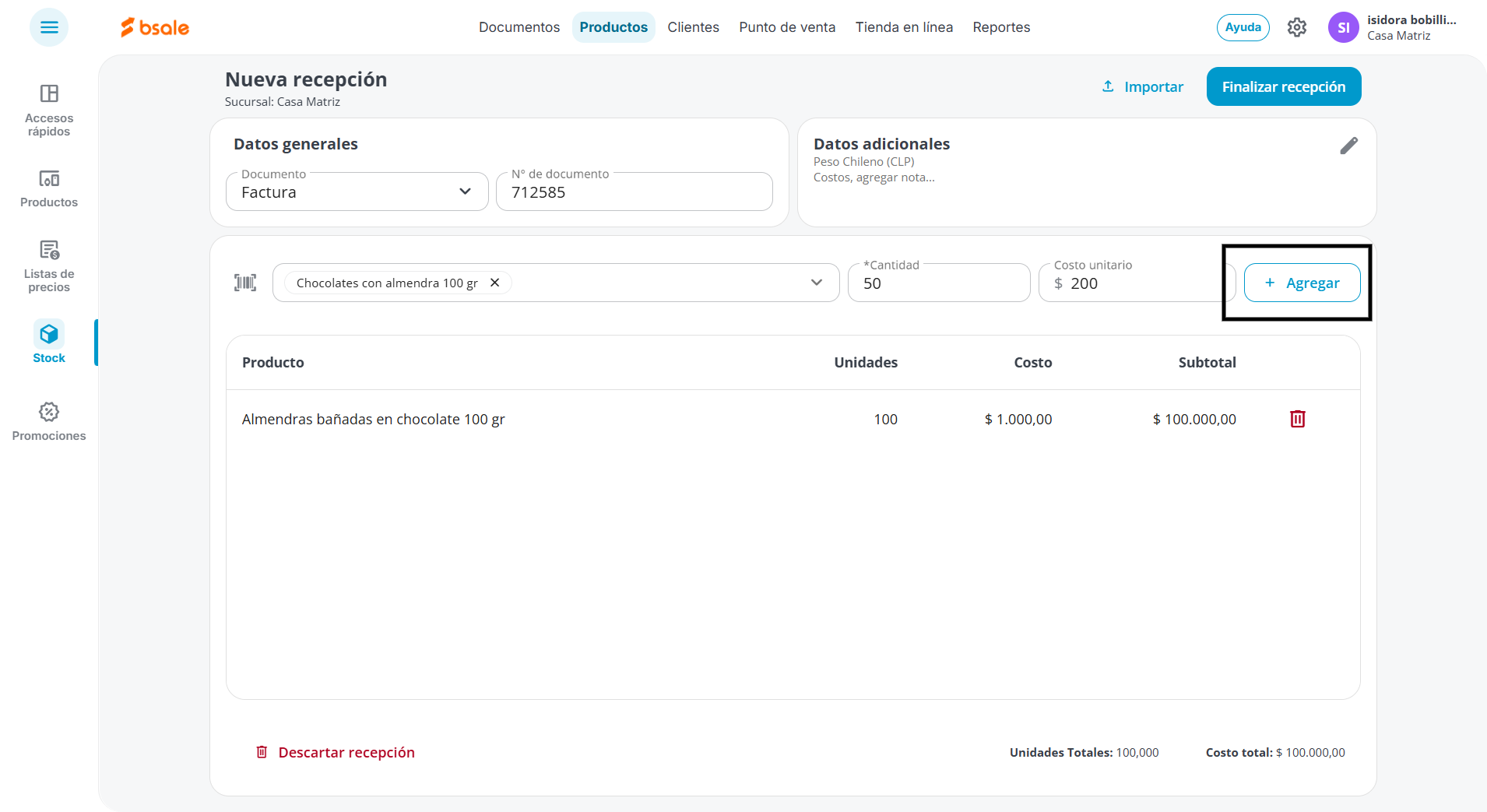The image size is (1487, 812).
Task: Click Descartar recepción link
Action: pos(336,752)
